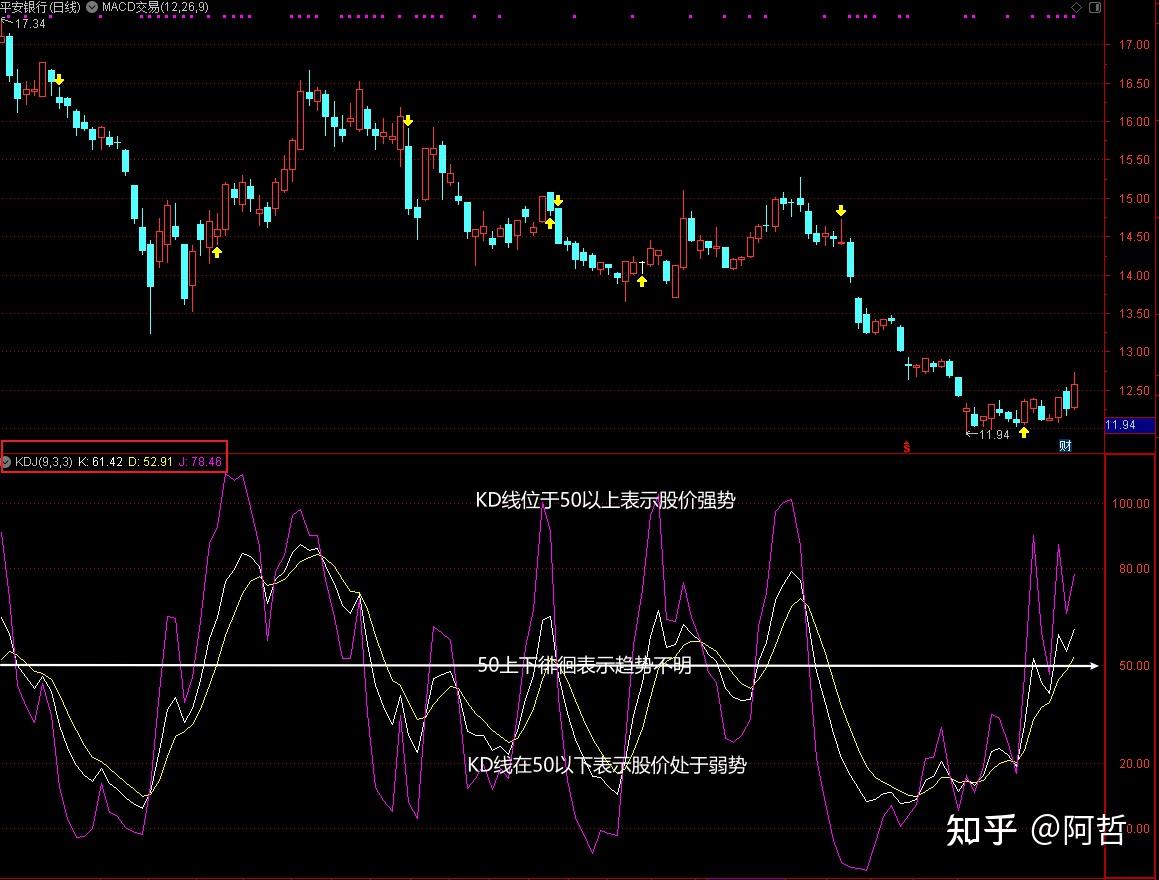Viewport: 1159px width, 880px height.
Task: Open the 财 financial report marker
Action: coord(1065,446)
